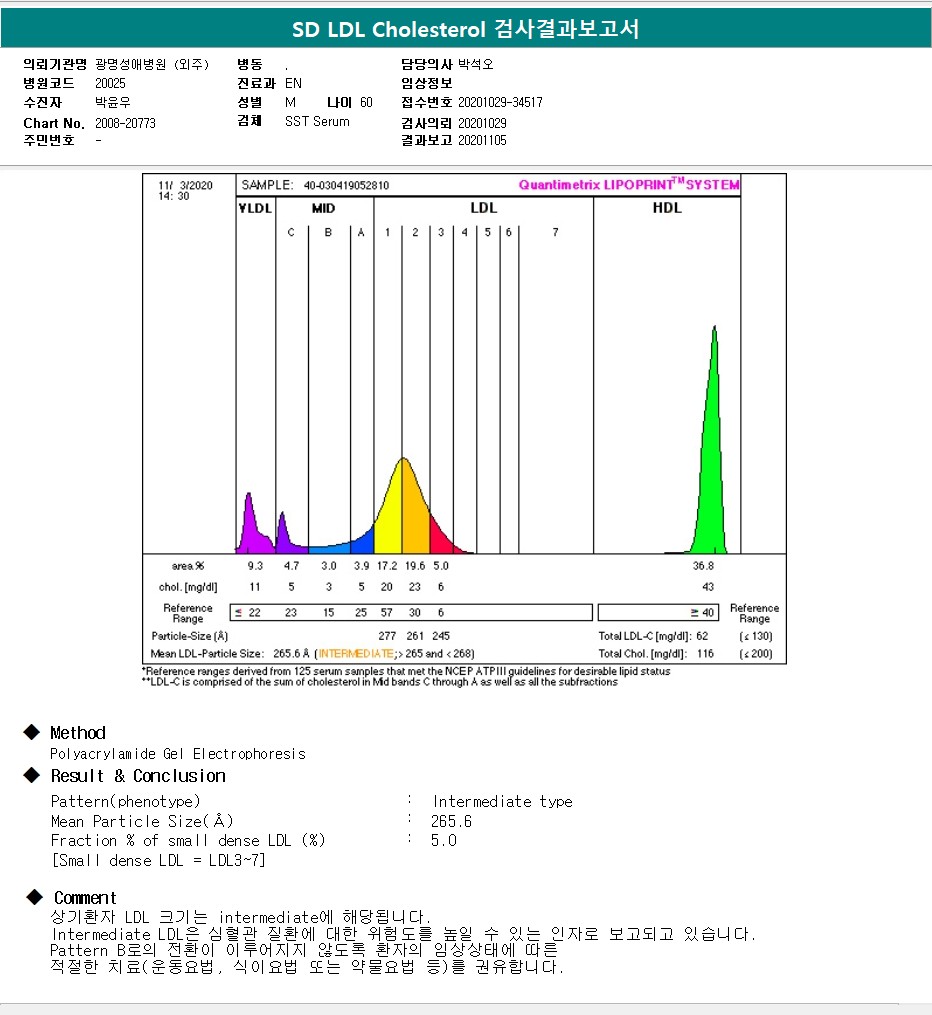Screen dimensions: 932x1015
Task: Click the LDL column header
Action: point(483,208)
